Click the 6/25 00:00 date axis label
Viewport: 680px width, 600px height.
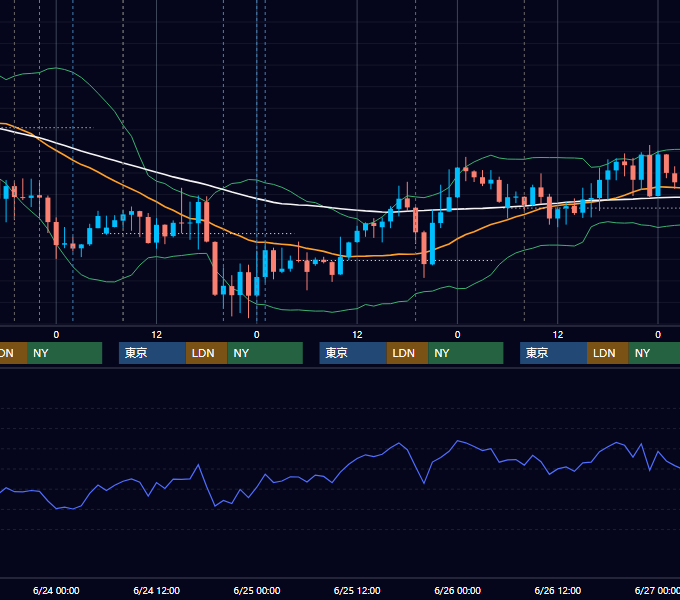click(x=257, y=590)
